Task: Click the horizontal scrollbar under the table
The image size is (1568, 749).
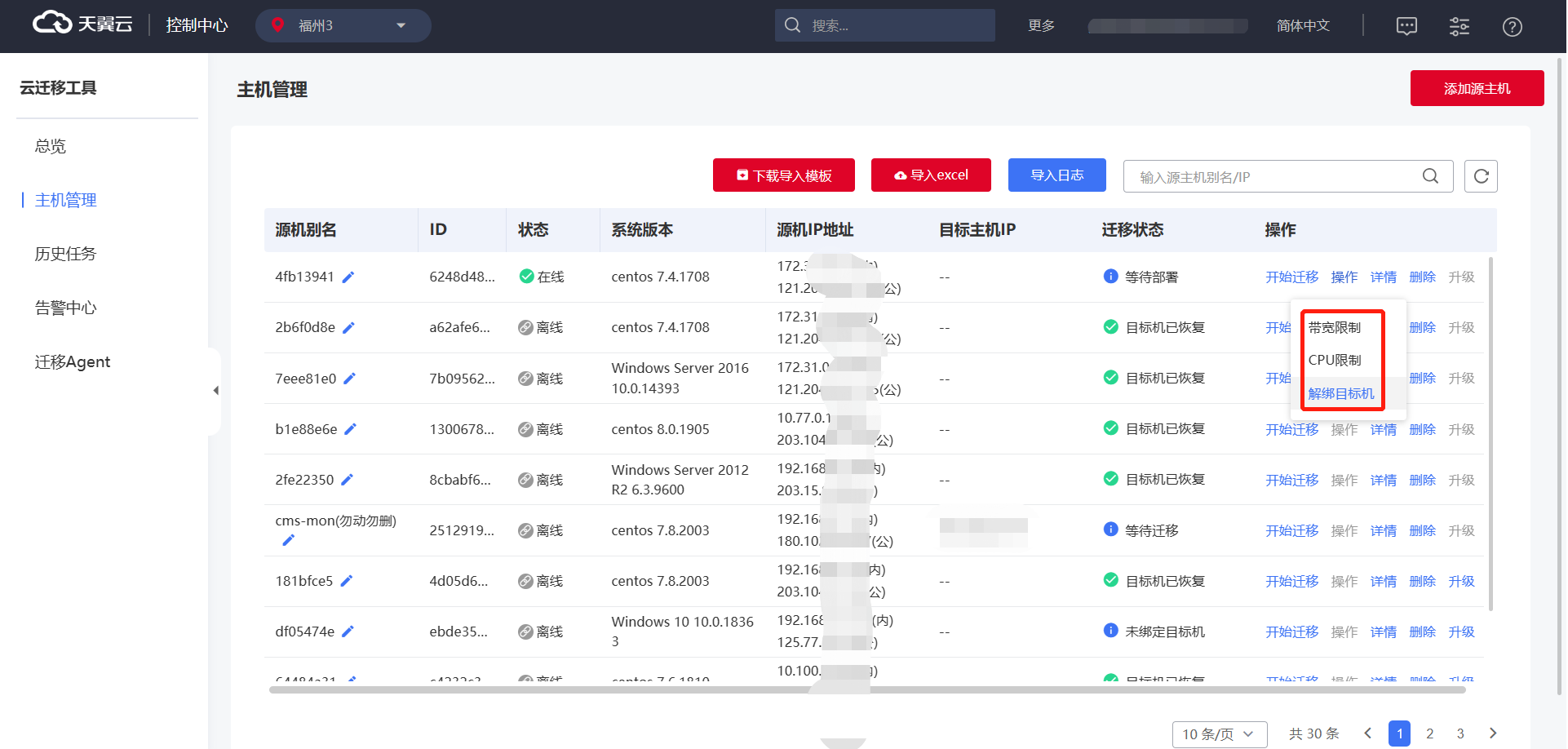Action: [x=866, y=690]
